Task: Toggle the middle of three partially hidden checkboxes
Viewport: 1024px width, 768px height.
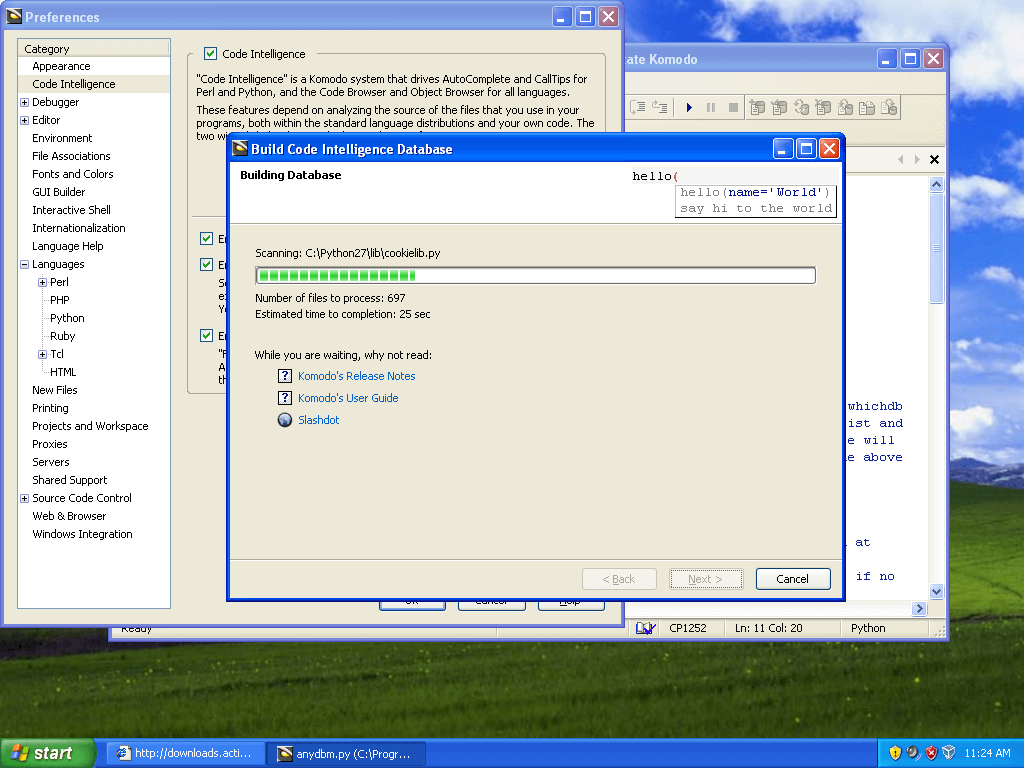Action: 206,264
